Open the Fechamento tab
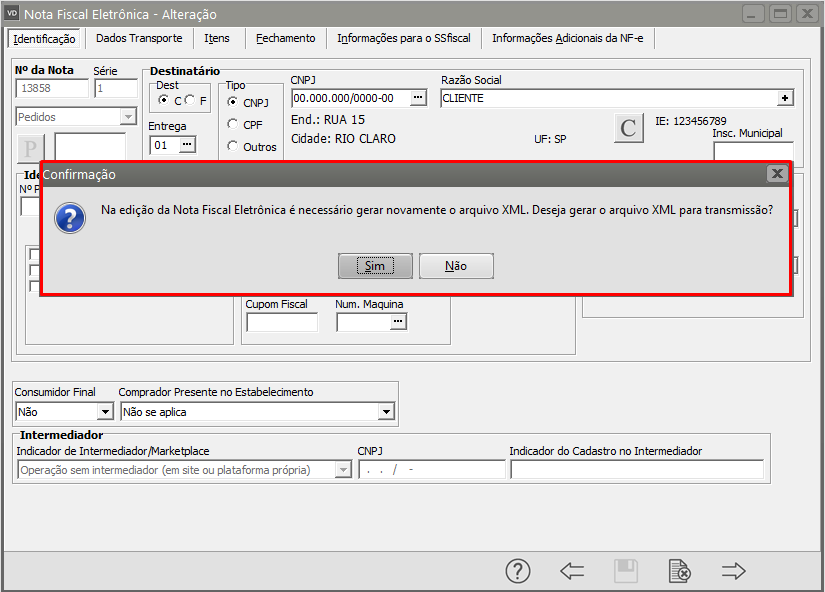 click(285, 38)
